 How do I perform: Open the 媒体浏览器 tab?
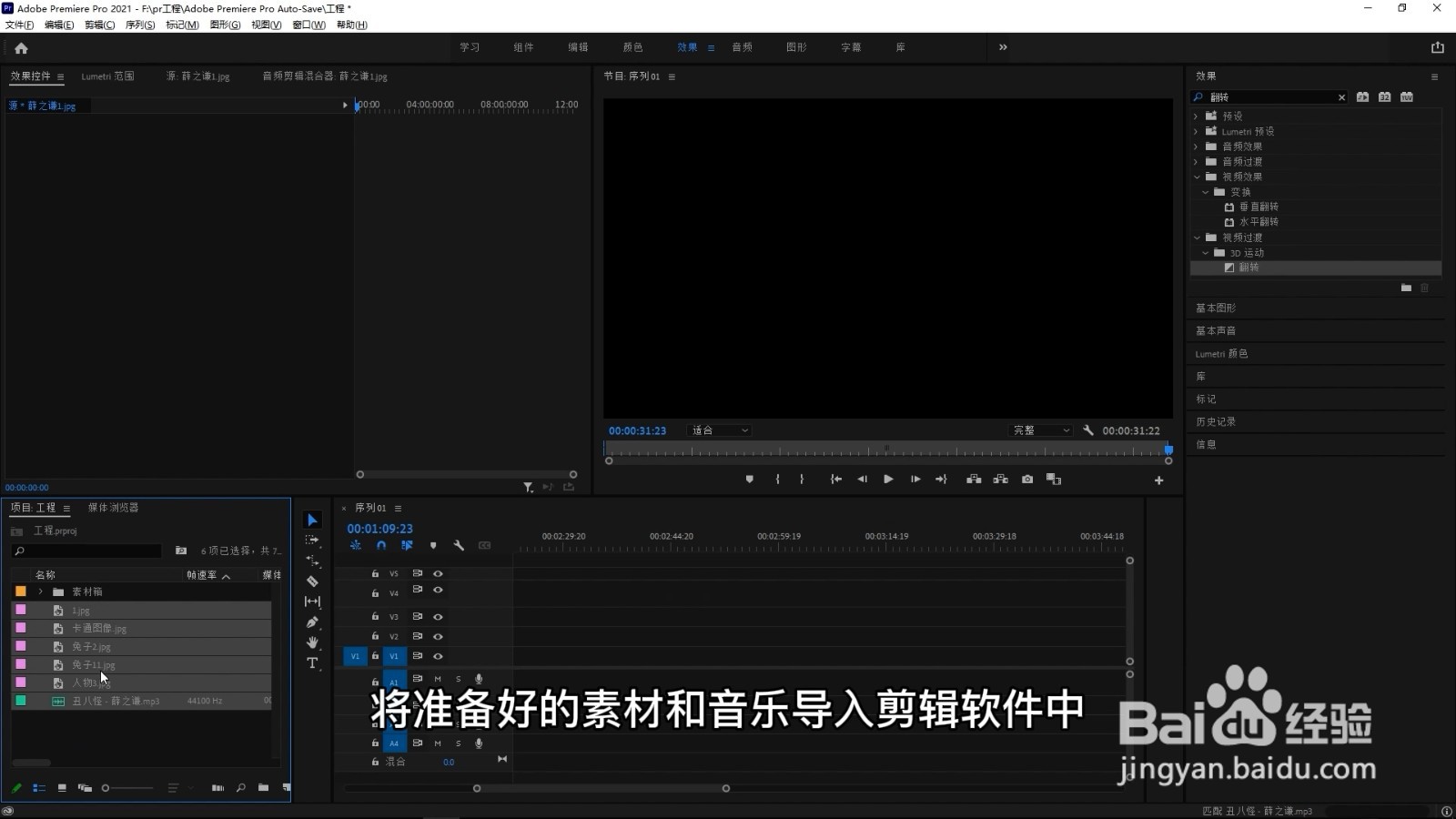pyautogui.click(x=113, y=508)
